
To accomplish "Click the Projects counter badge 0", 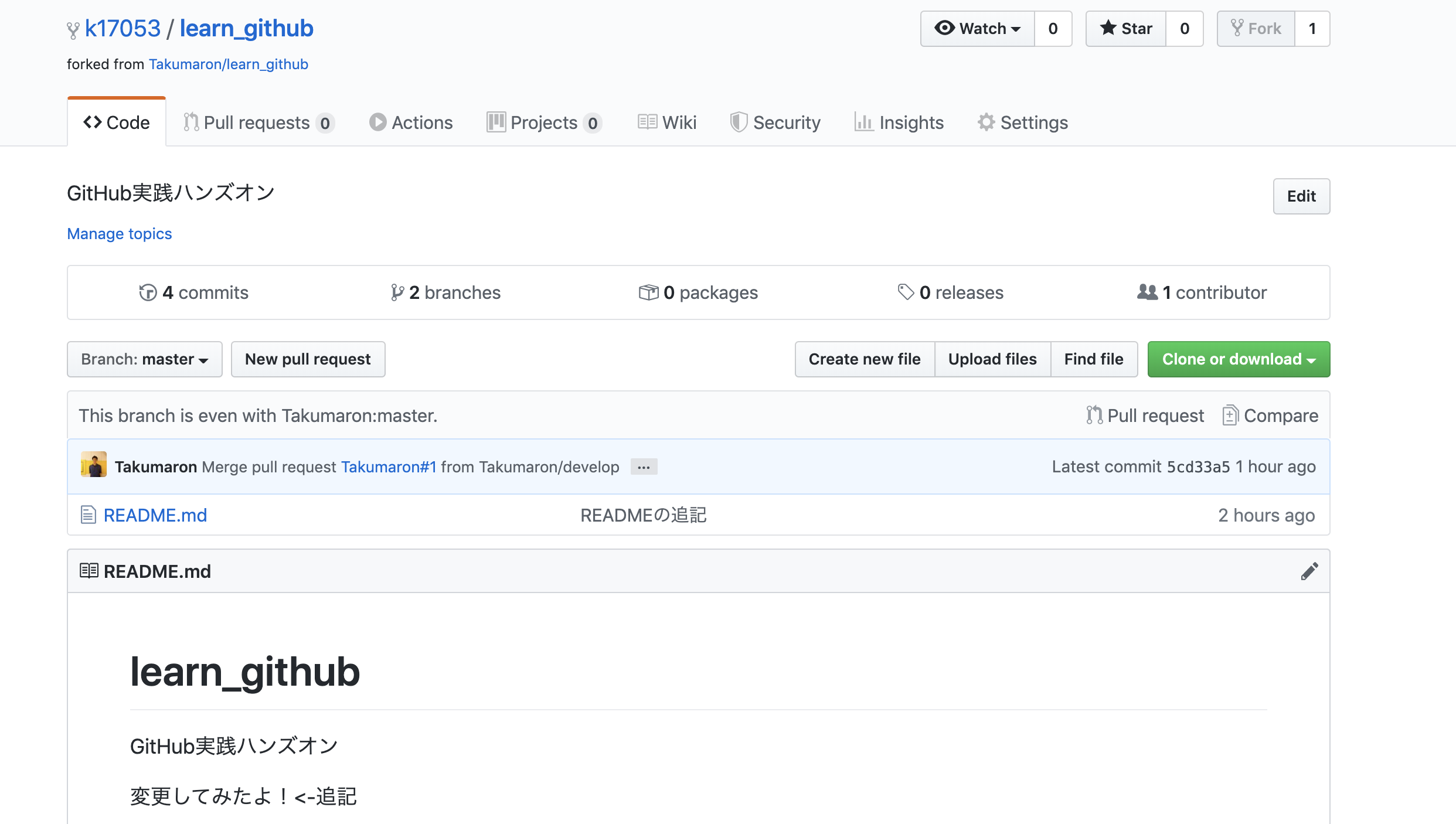I will 593,123.
